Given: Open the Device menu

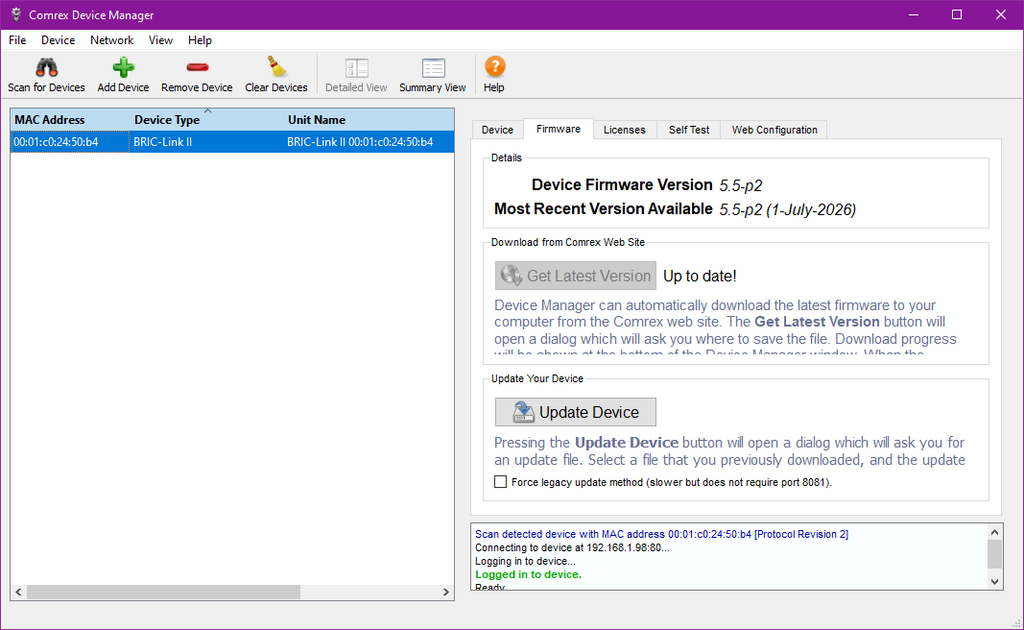Looking at the screenshot, I should (x=58, y=40).
